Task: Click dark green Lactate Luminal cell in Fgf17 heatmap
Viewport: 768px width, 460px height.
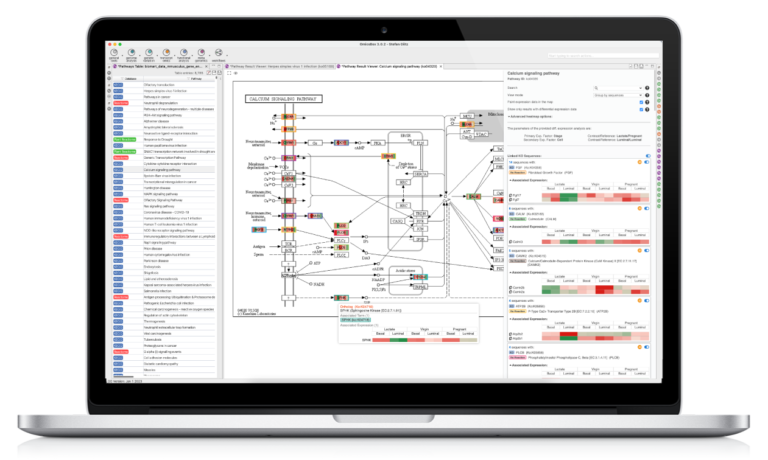Action: (569, 195)
